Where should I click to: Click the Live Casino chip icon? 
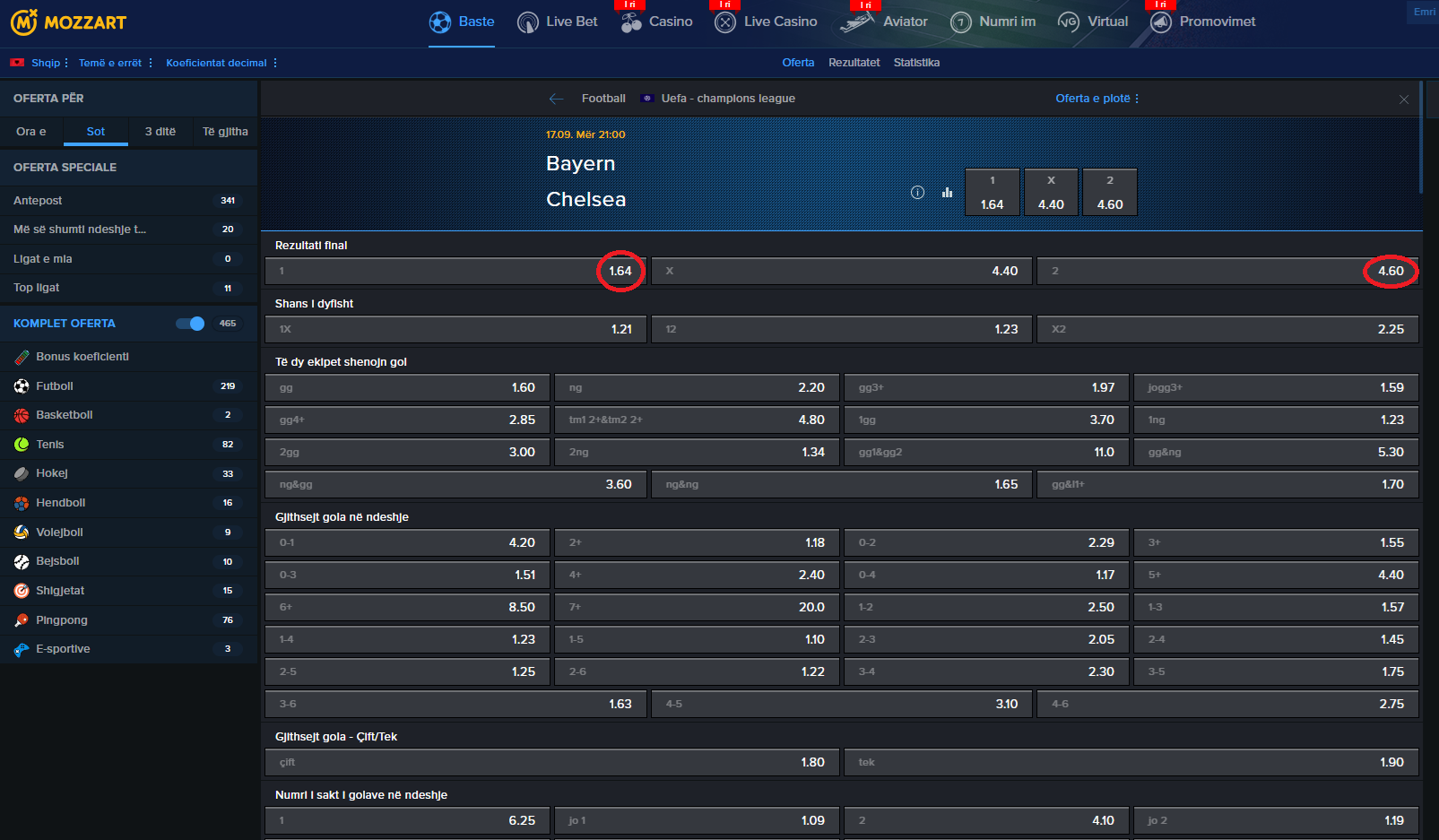click(x=725, y=22)
